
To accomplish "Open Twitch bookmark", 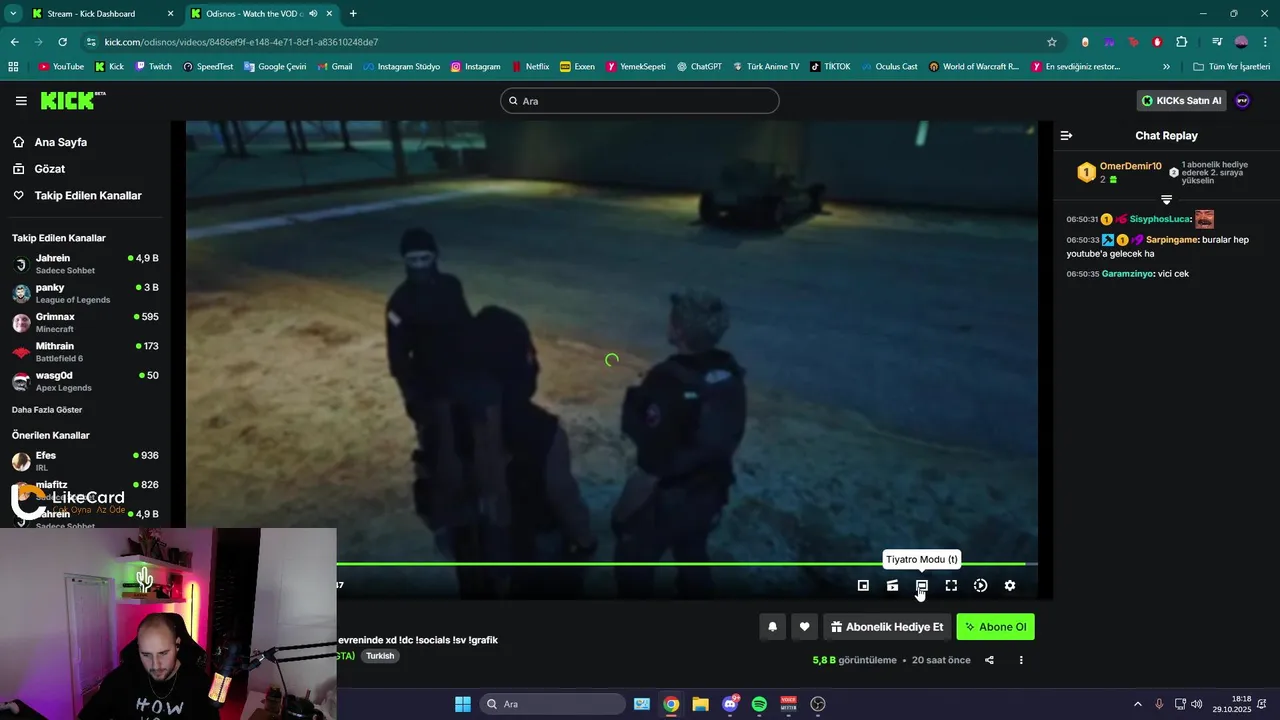I will click(x=152, y=66).
